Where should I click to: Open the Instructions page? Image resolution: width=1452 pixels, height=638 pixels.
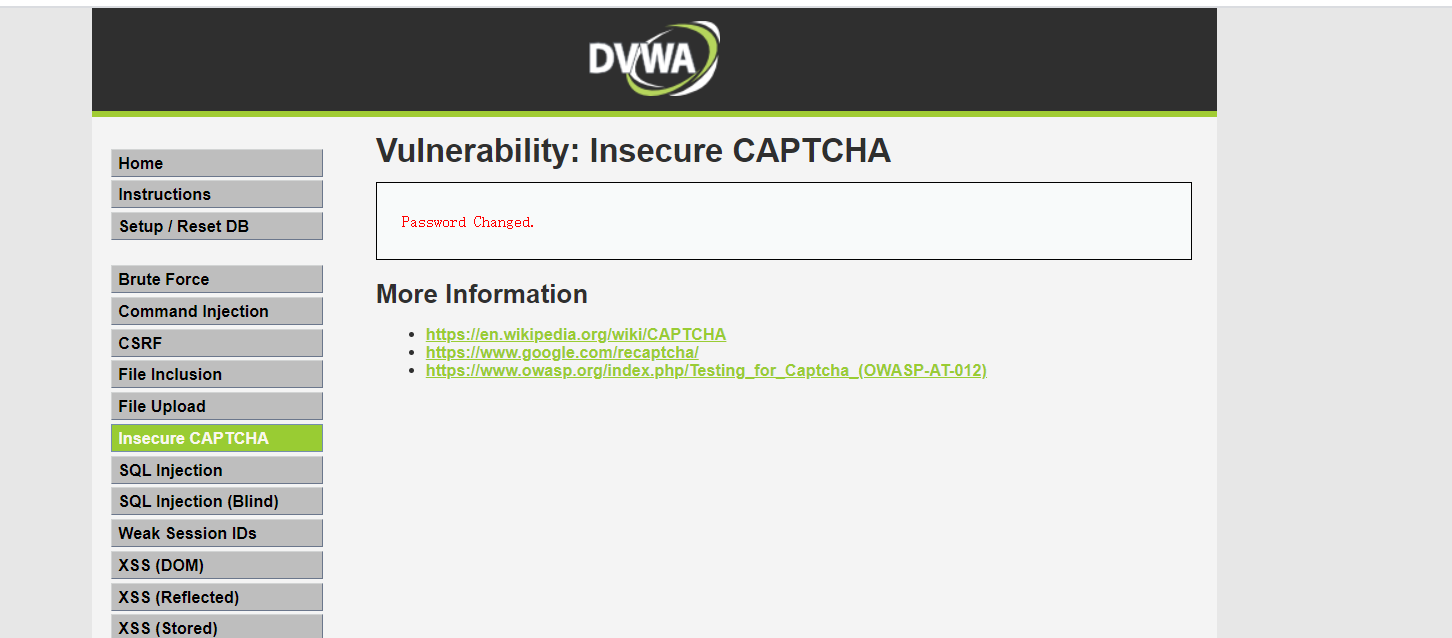216,194
